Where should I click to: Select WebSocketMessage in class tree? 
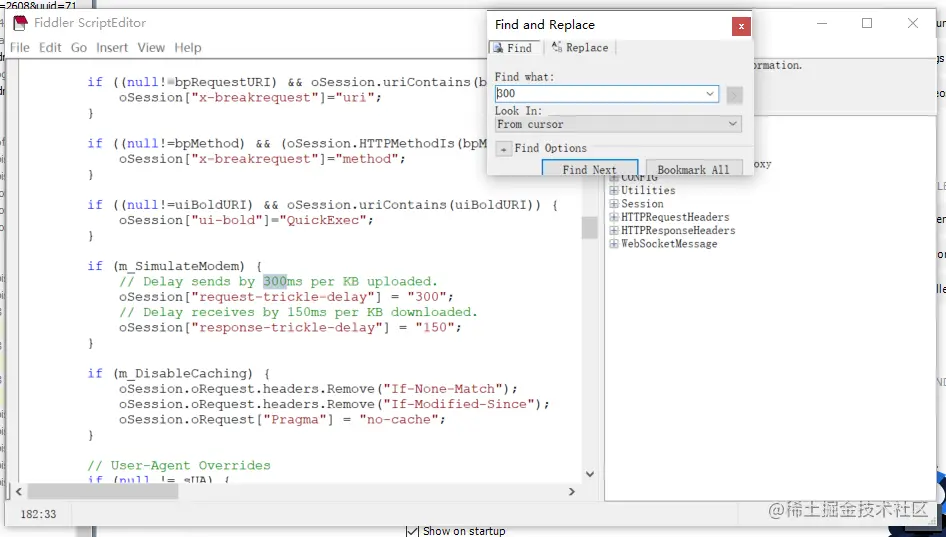coord(669,244)
